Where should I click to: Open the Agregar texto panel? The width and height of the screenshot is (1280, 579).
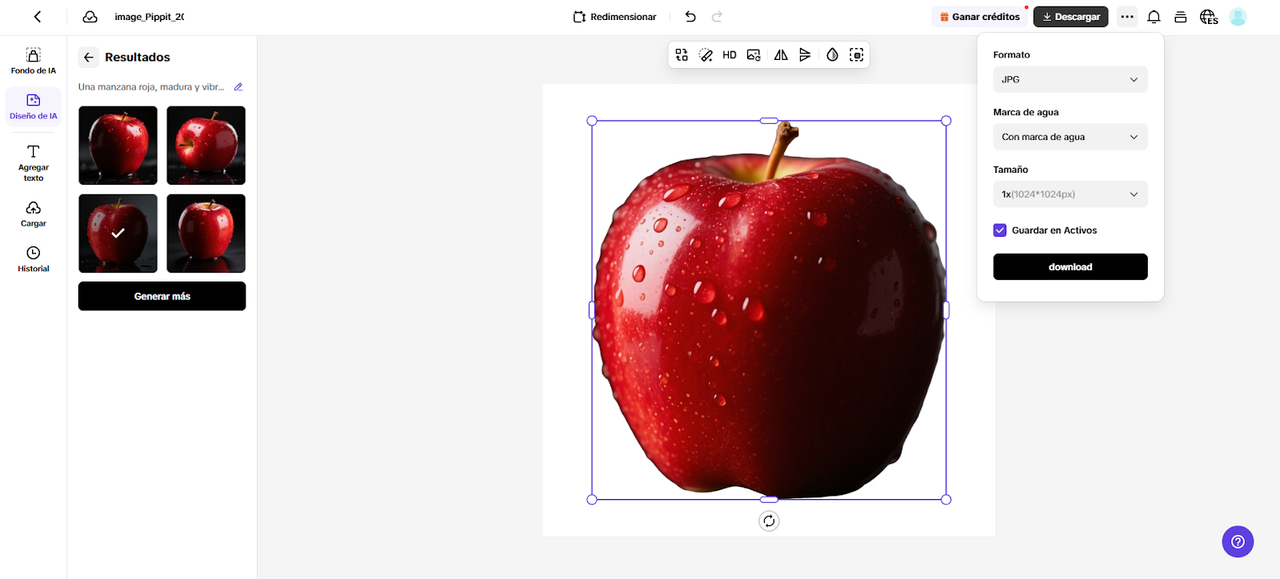pos(33,162)
